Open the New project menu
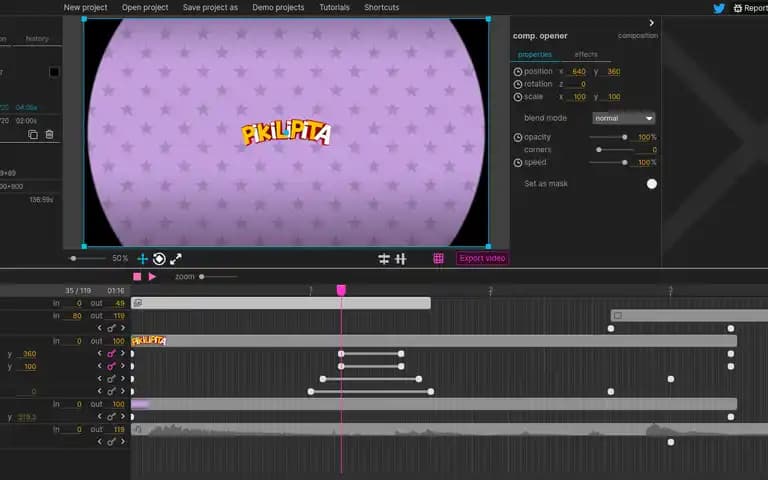 (x=85, y=7)
